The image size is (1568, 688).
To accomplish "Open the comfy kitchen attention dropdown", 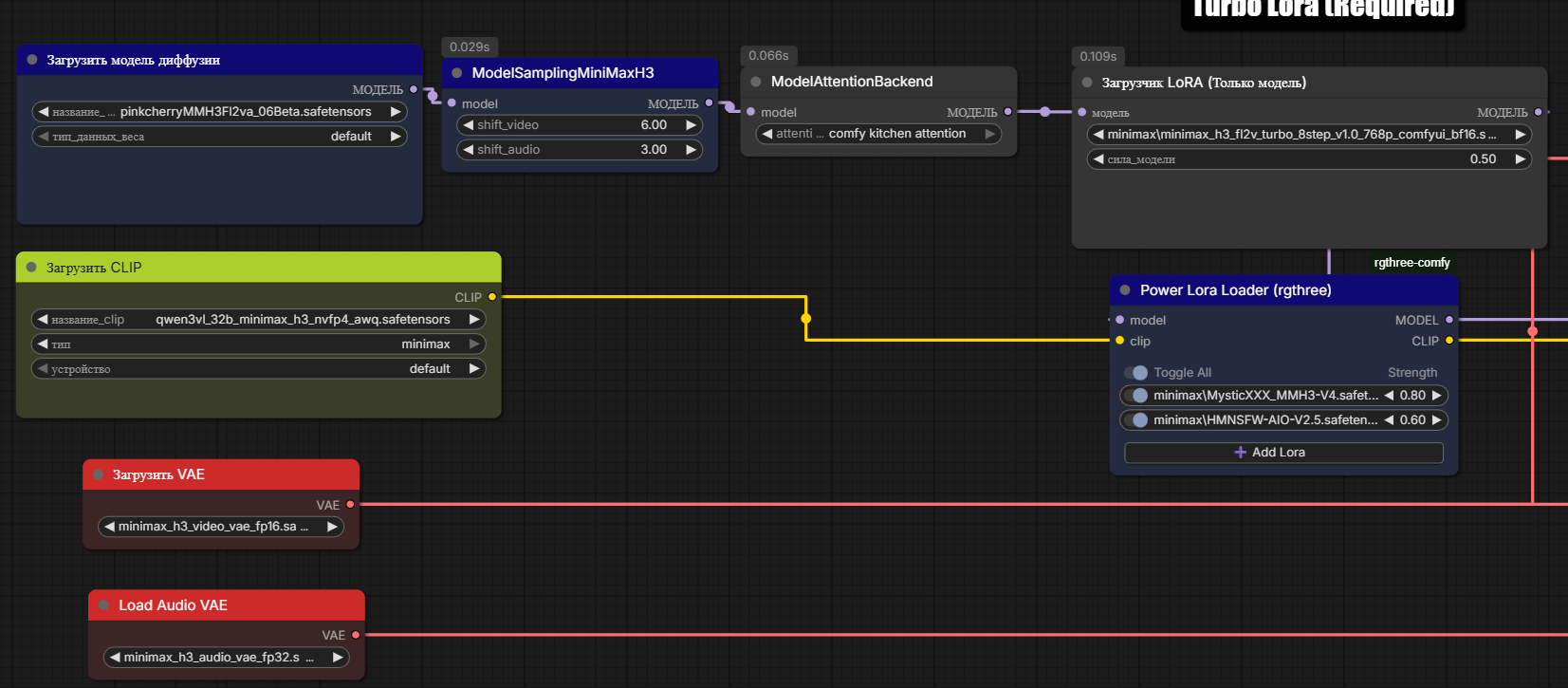I will click(878, 134).
